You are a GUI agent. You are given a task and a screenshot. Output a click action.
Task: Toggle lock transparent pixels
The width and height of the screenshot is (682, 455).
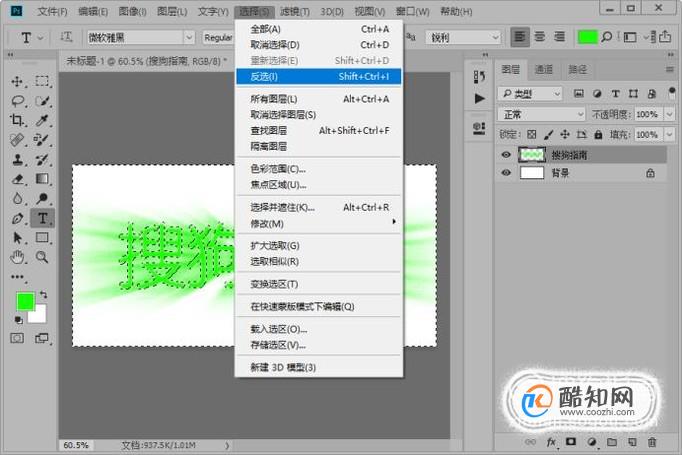pyautogui.click(x=532, y=134)
